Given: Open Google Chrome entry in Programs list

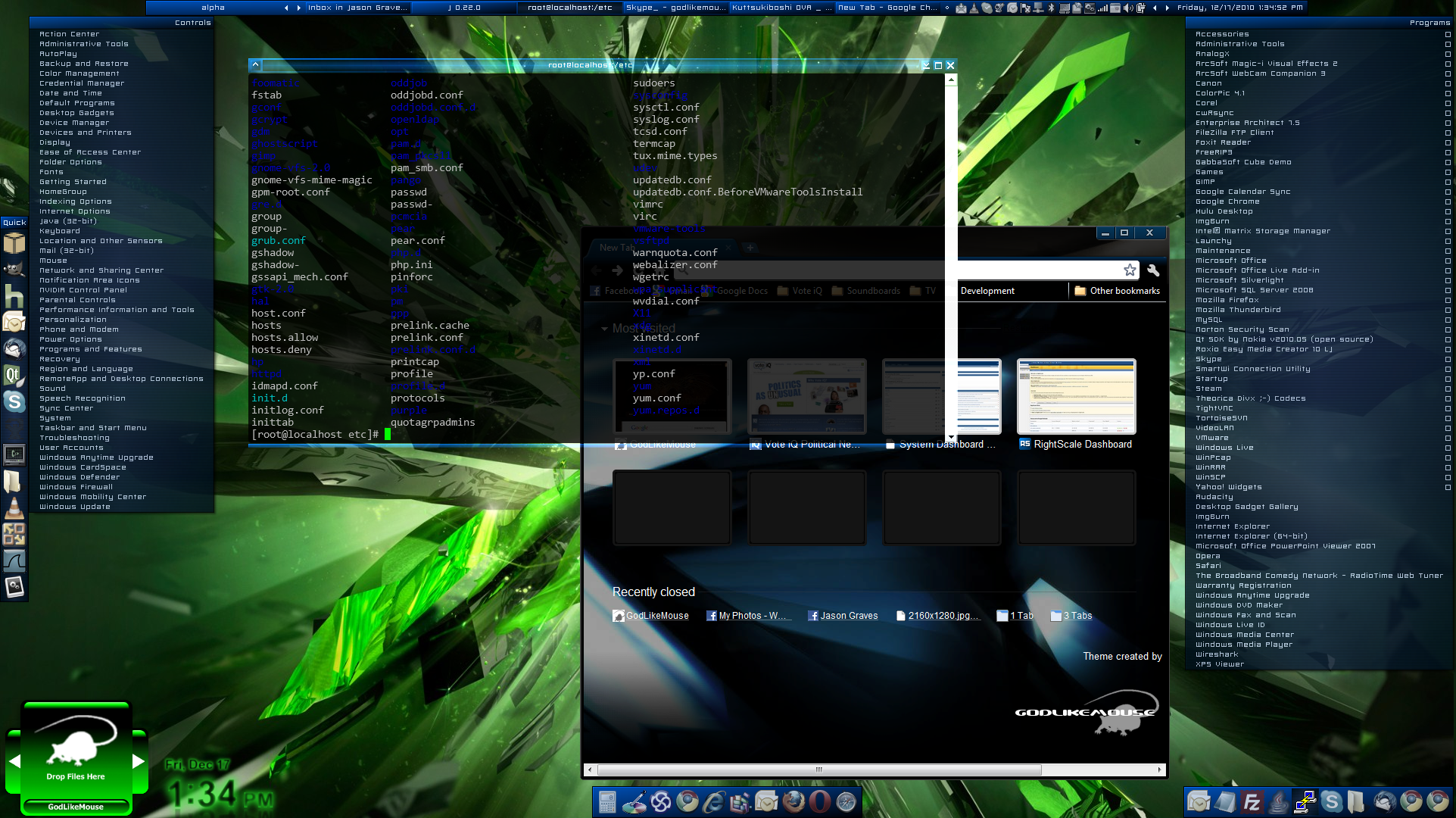Looking at the screenshot, I should (x=1227, y=201).
